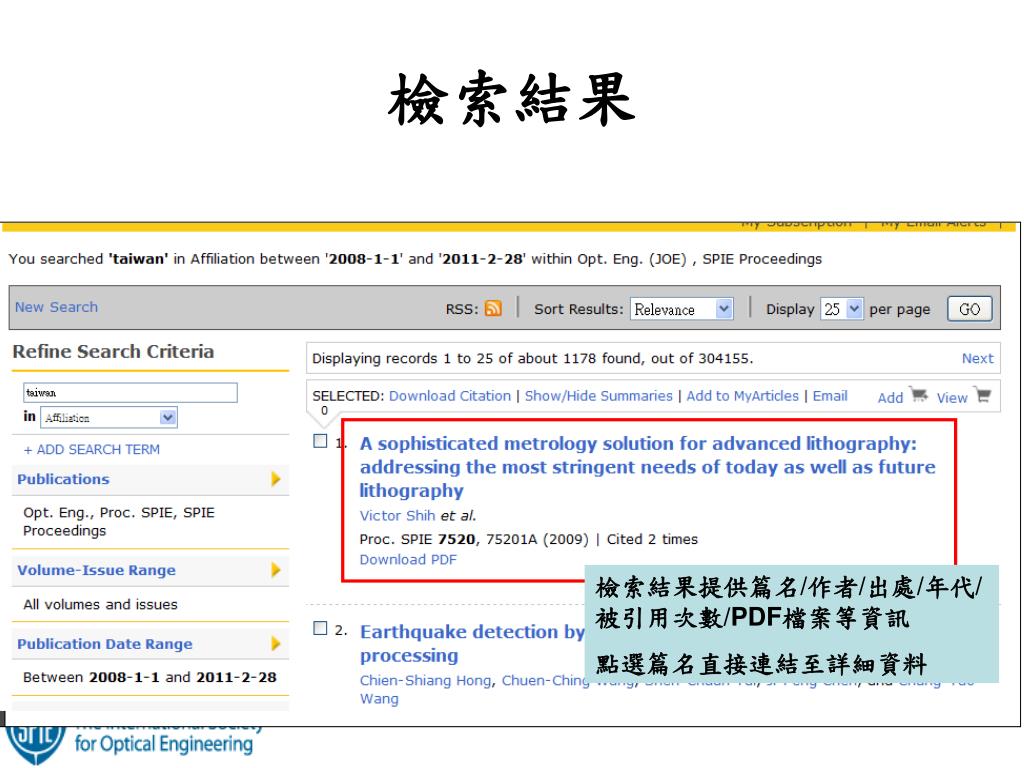Open the Display 25 per page dropdown

[x=842, y=309]
